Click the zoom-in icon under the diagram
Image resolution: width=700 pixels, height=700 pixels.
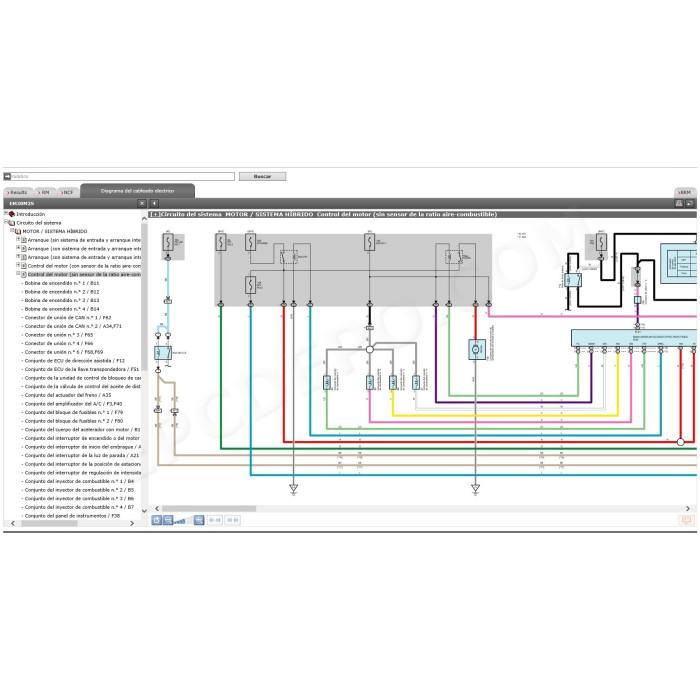[x=199, y=520]
